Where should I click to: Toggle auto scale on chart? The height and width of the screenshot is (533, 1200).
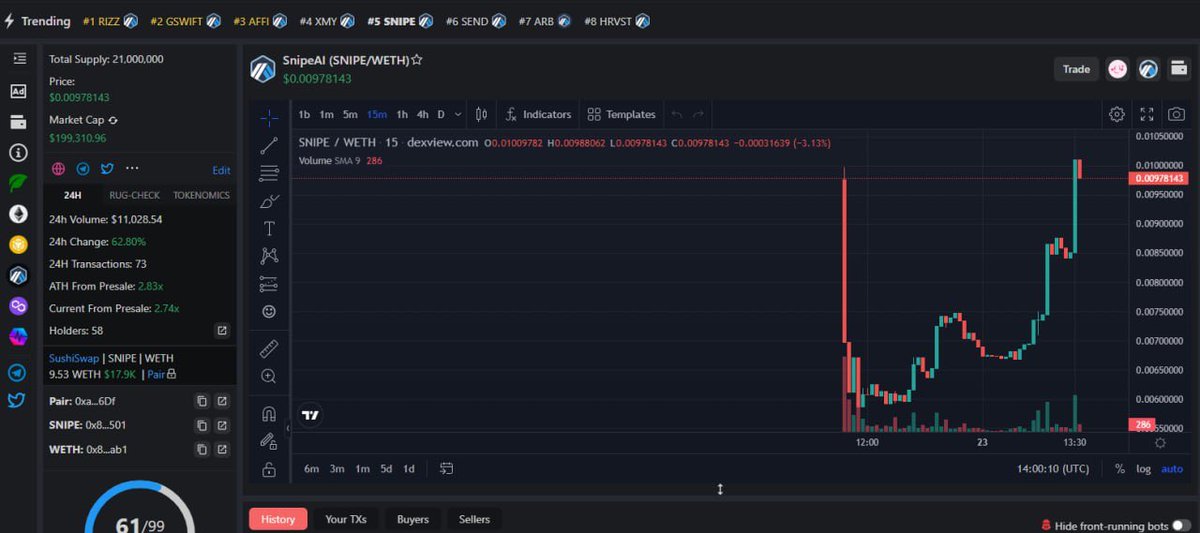[x=1172, y=469]
